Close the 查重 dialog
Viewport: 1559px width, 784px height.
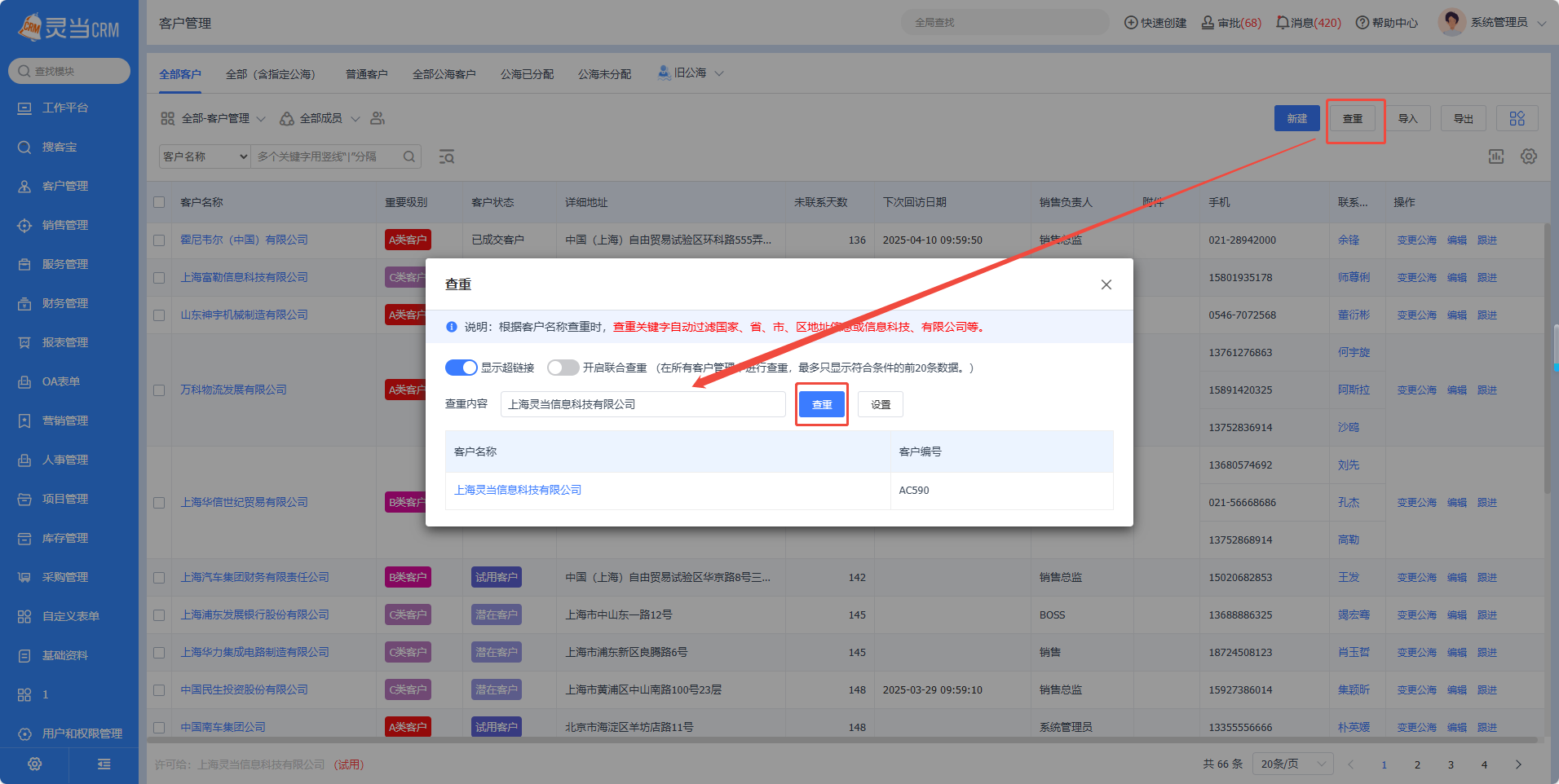(1106, 284)
